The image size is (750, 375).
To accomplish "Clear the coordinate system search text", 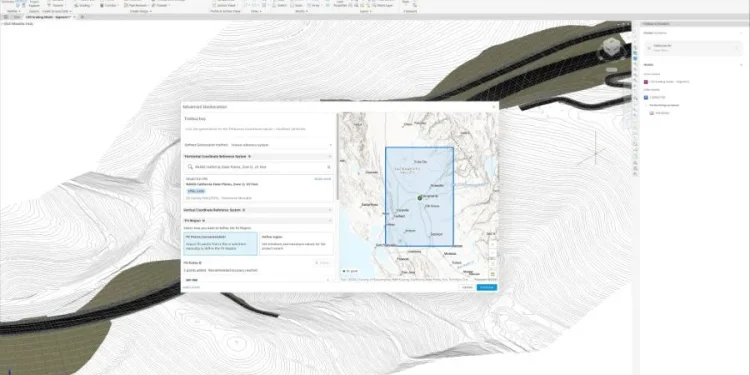I will click(329, 167).
